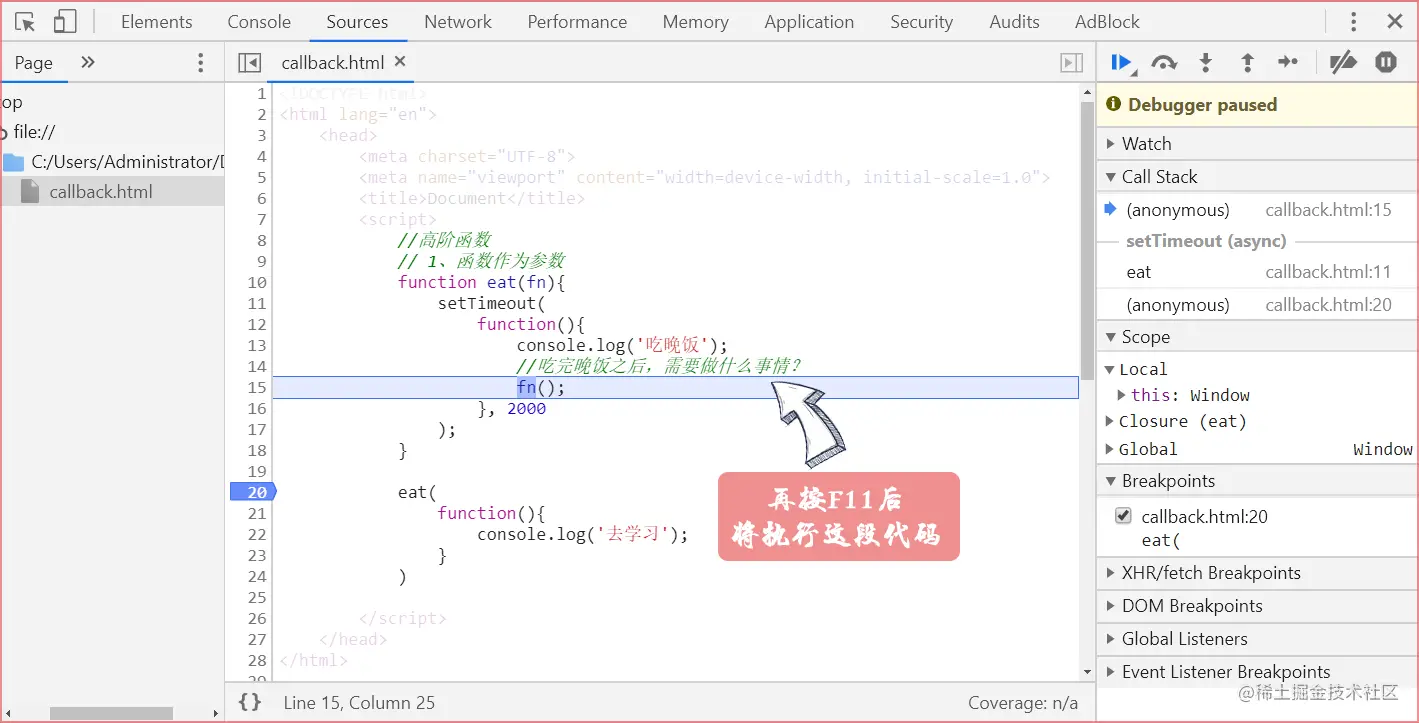1419x723 pixels.
Task: Open the Security tab
Action: click(x=921, y=22)
